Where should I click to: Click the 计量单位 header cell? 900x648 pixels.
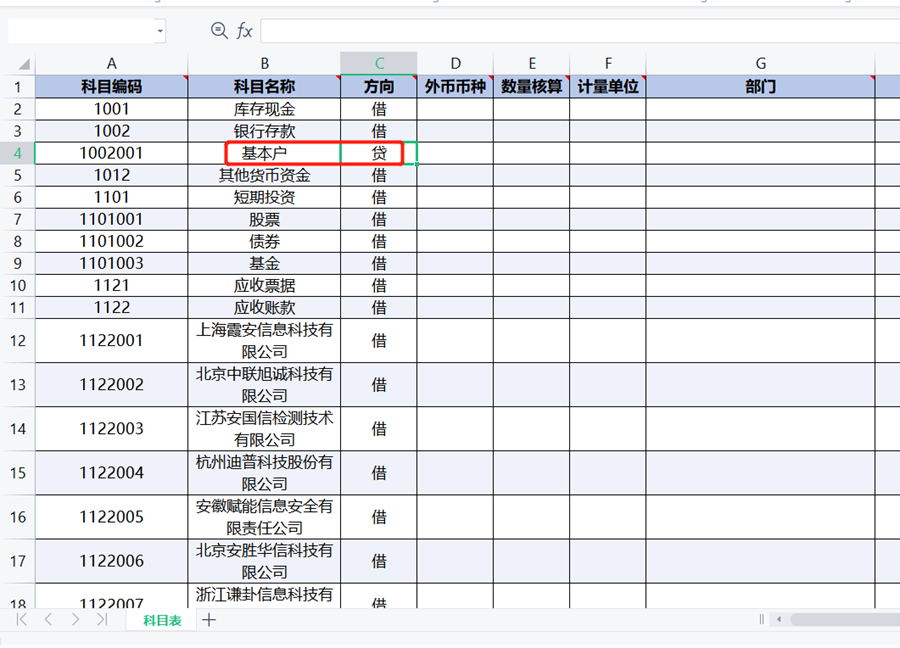click(608, 87)
